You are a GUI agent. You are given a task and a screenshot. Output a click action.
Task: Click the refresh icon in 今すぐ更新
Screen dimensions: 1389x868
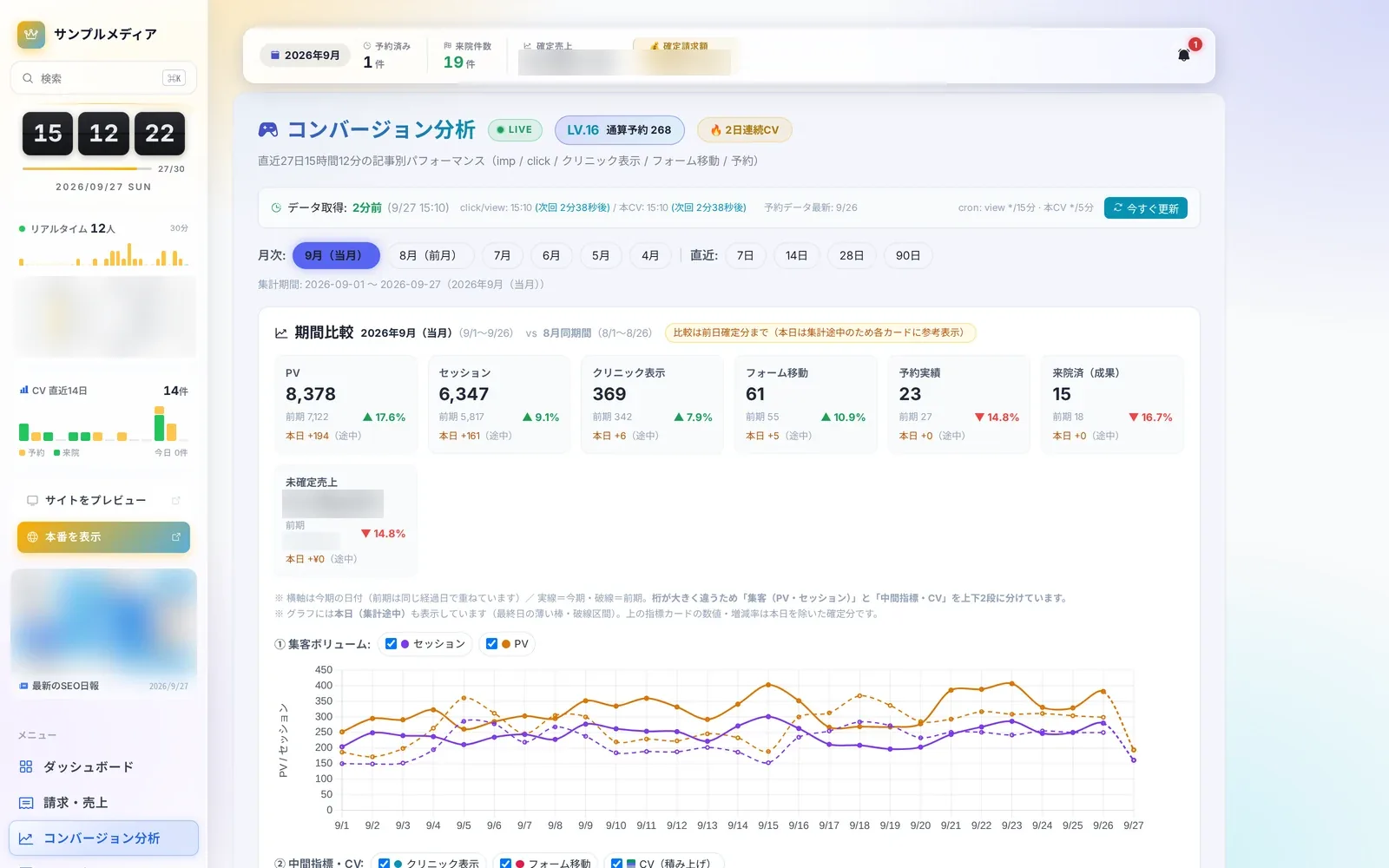1118,208
